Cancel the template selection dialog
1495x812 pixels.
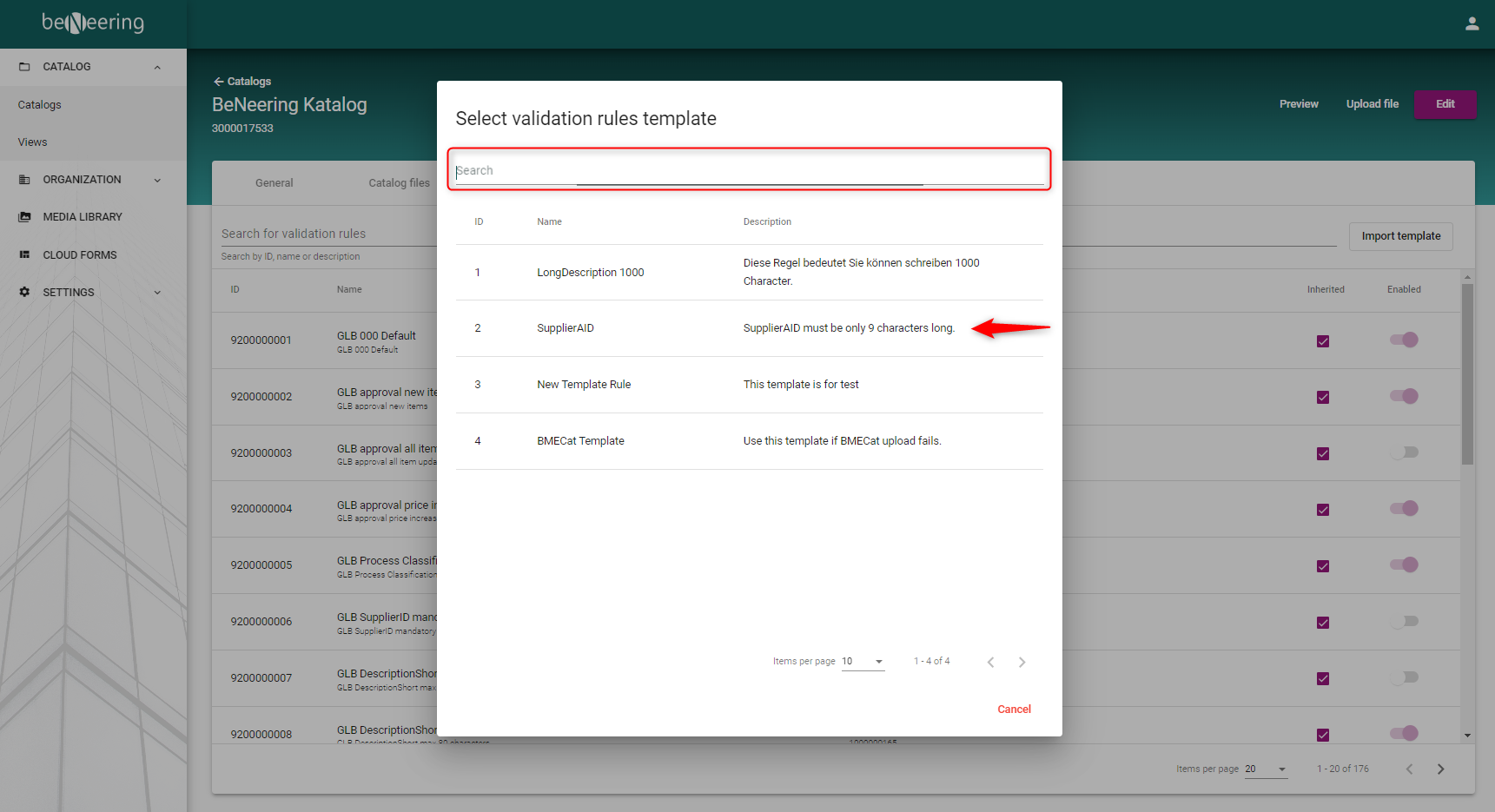pos(1014,710)
